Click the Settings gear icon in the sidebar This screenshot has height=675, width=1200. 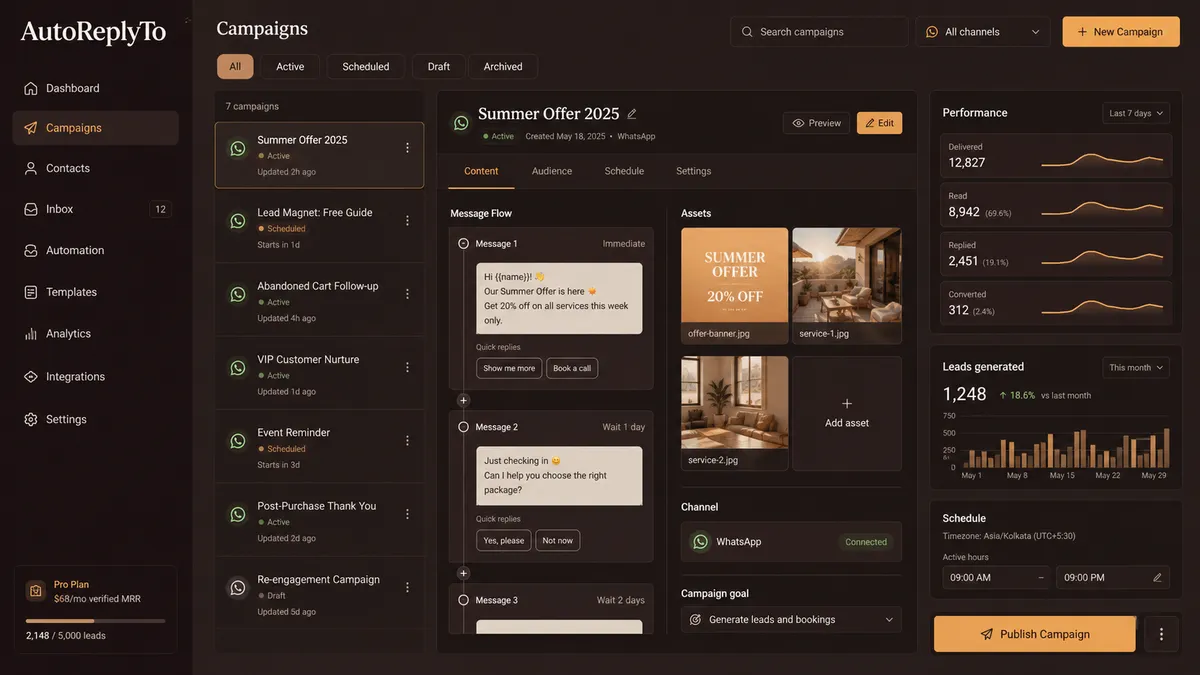31,419
